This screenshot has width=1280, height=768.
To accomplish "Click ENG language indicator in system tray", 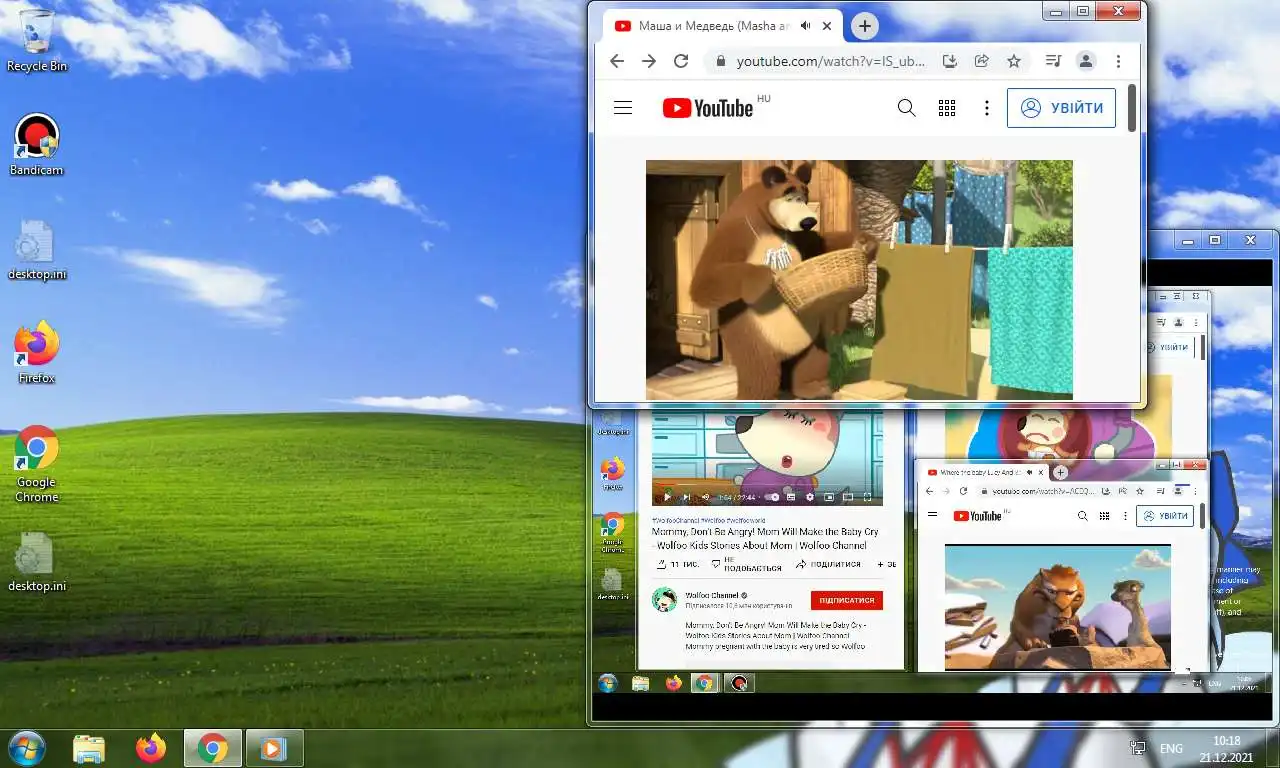I will coord(1171,748).
